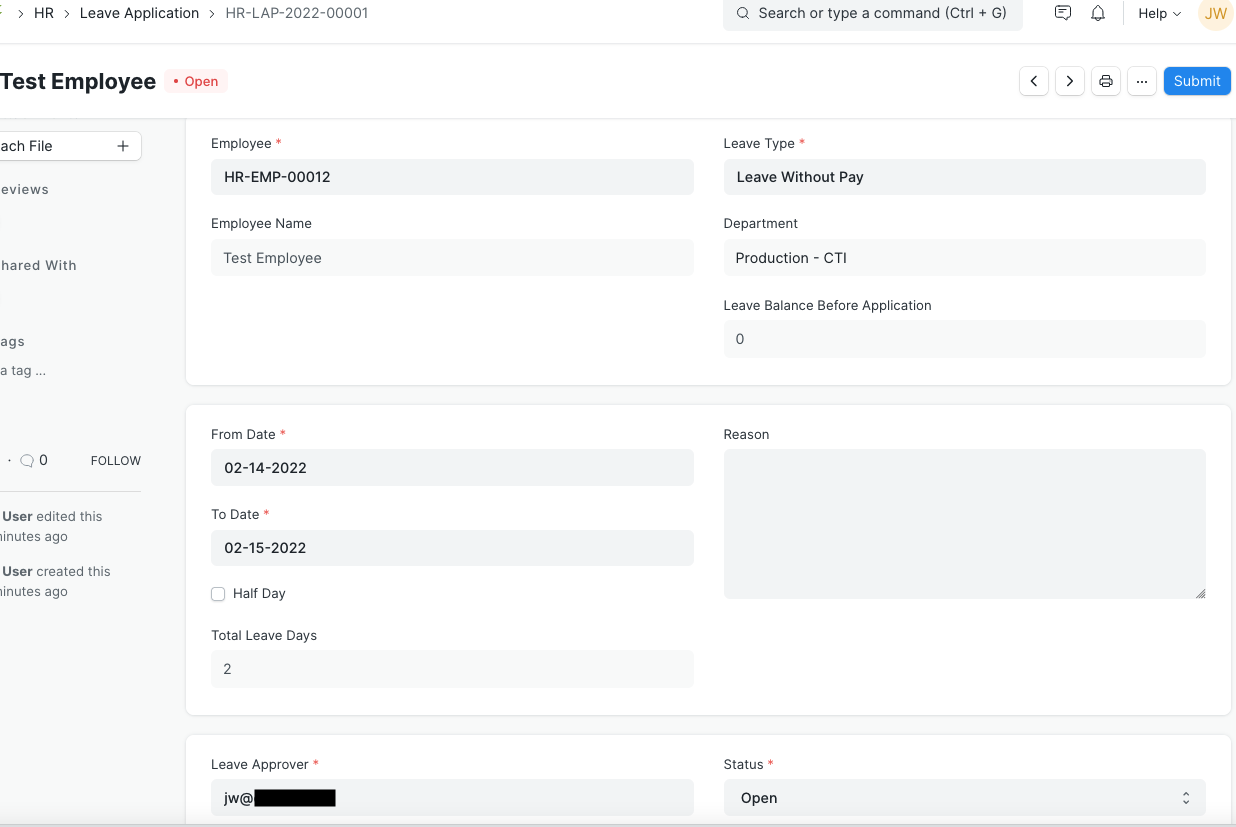The height and width of the screenshot is (827, 1236).
Task: Open the more options ellipsis menu
Action: coord(1142,81)
